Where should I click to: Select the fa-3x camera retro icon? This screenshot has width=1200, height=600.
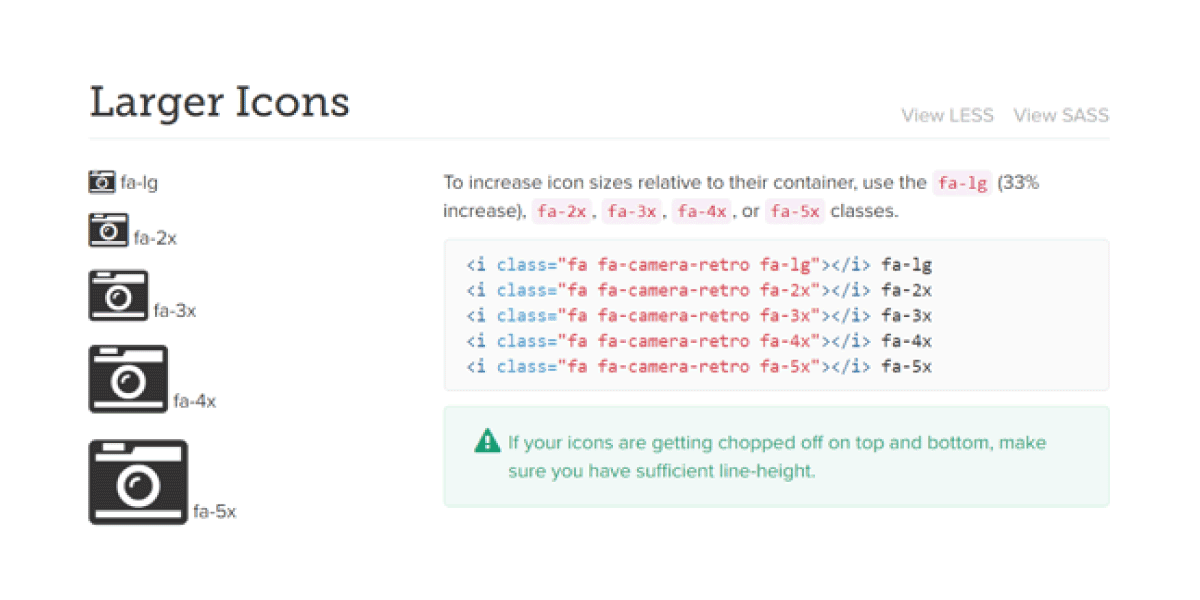pyautogui.click(x=119, y=296)
